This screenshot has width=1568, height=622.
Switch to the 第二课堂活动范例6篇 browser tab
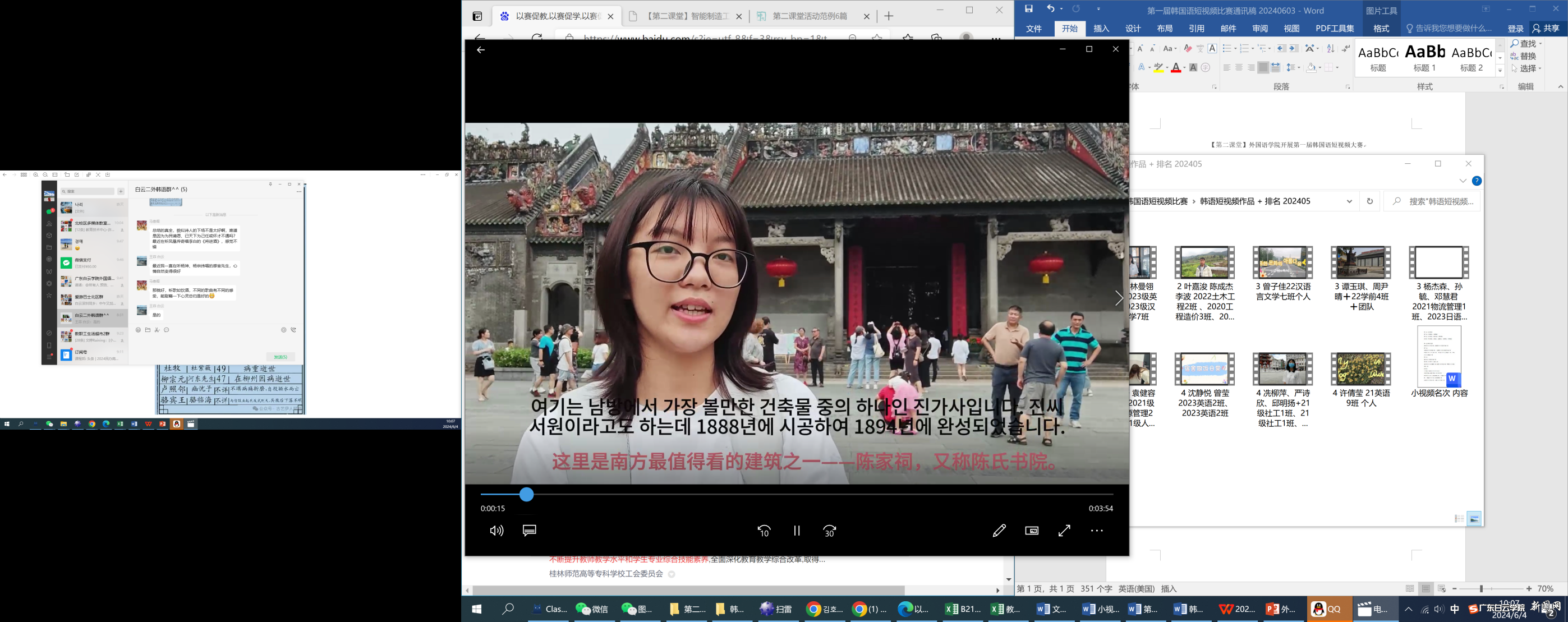(810, 16)
